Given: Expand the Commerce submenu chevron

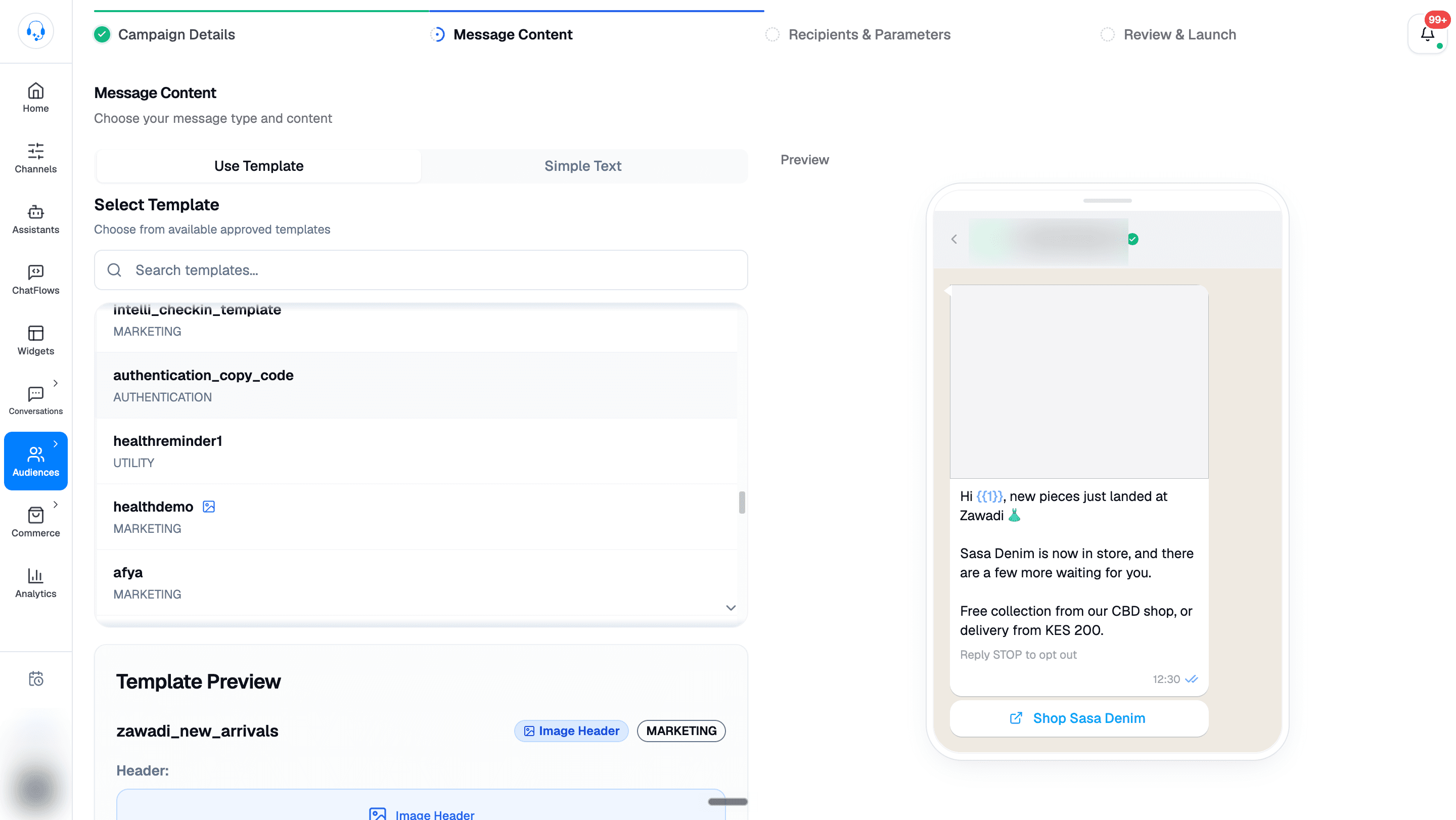Looking at the screenshot, I should 56,504.
